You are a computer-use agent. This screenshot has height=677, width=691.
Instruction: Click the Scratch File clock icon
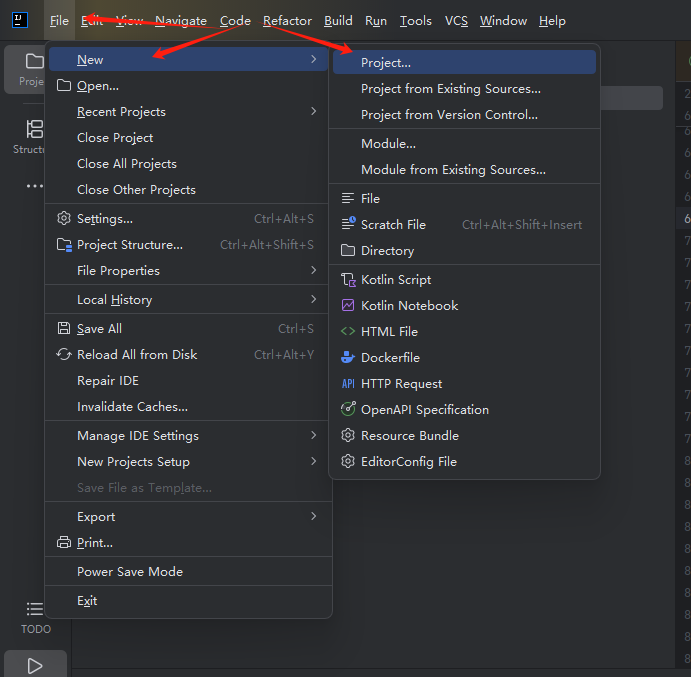348,223
